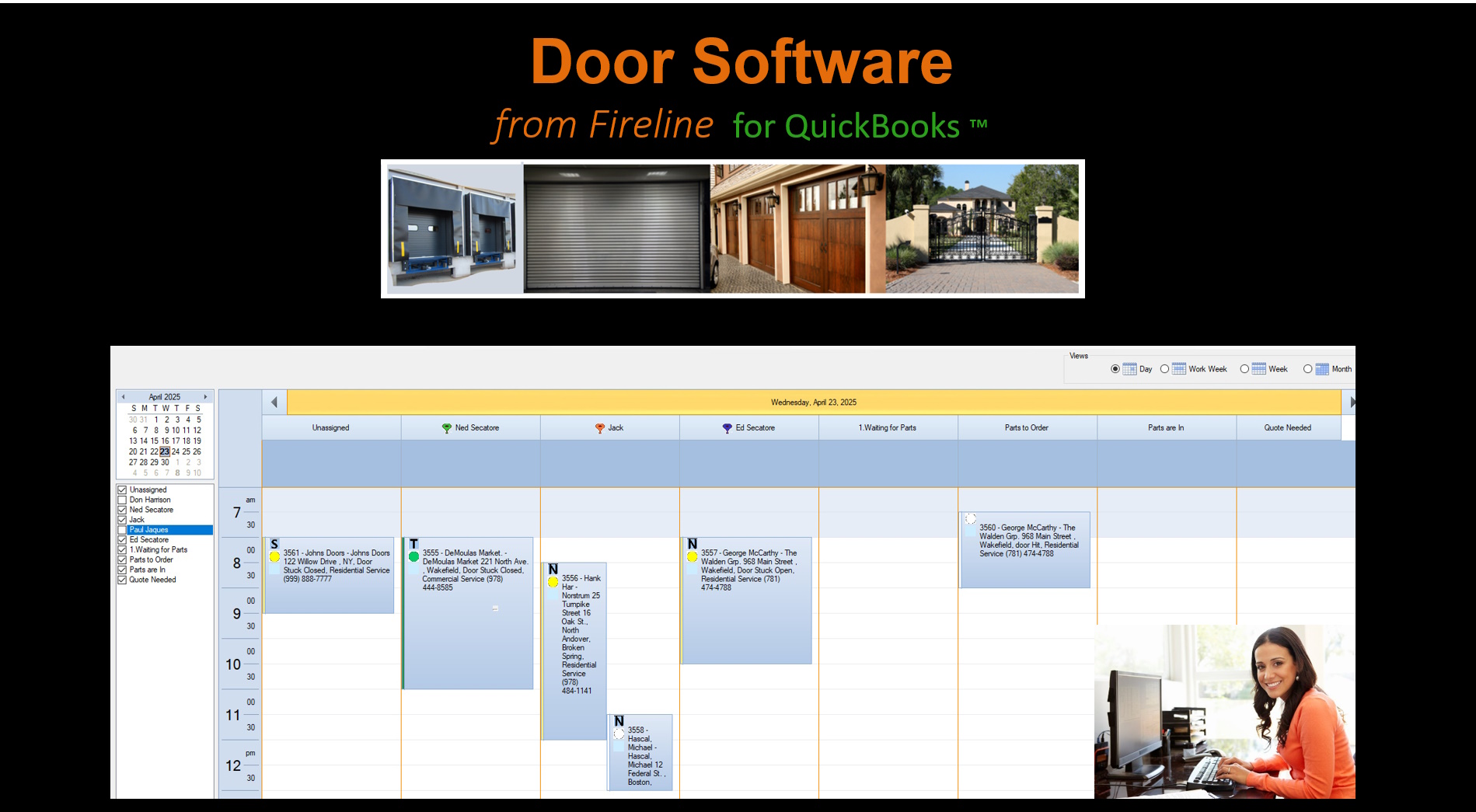The image size is (1476, 812).
Task: Click the Ned Secatore column header
Action: 471,427
